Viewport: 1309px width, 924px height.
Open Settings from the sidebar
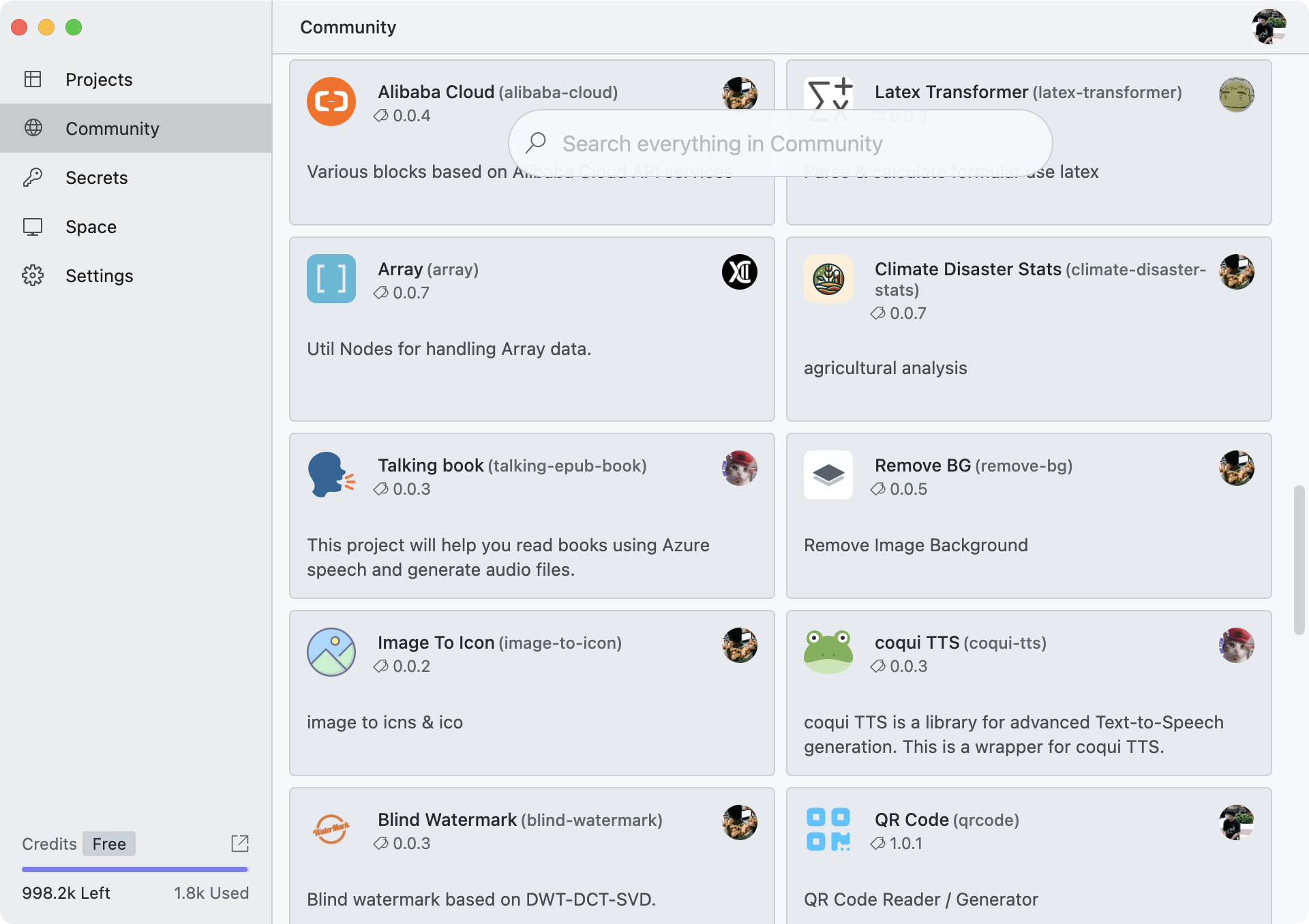(x=99, y=276)
